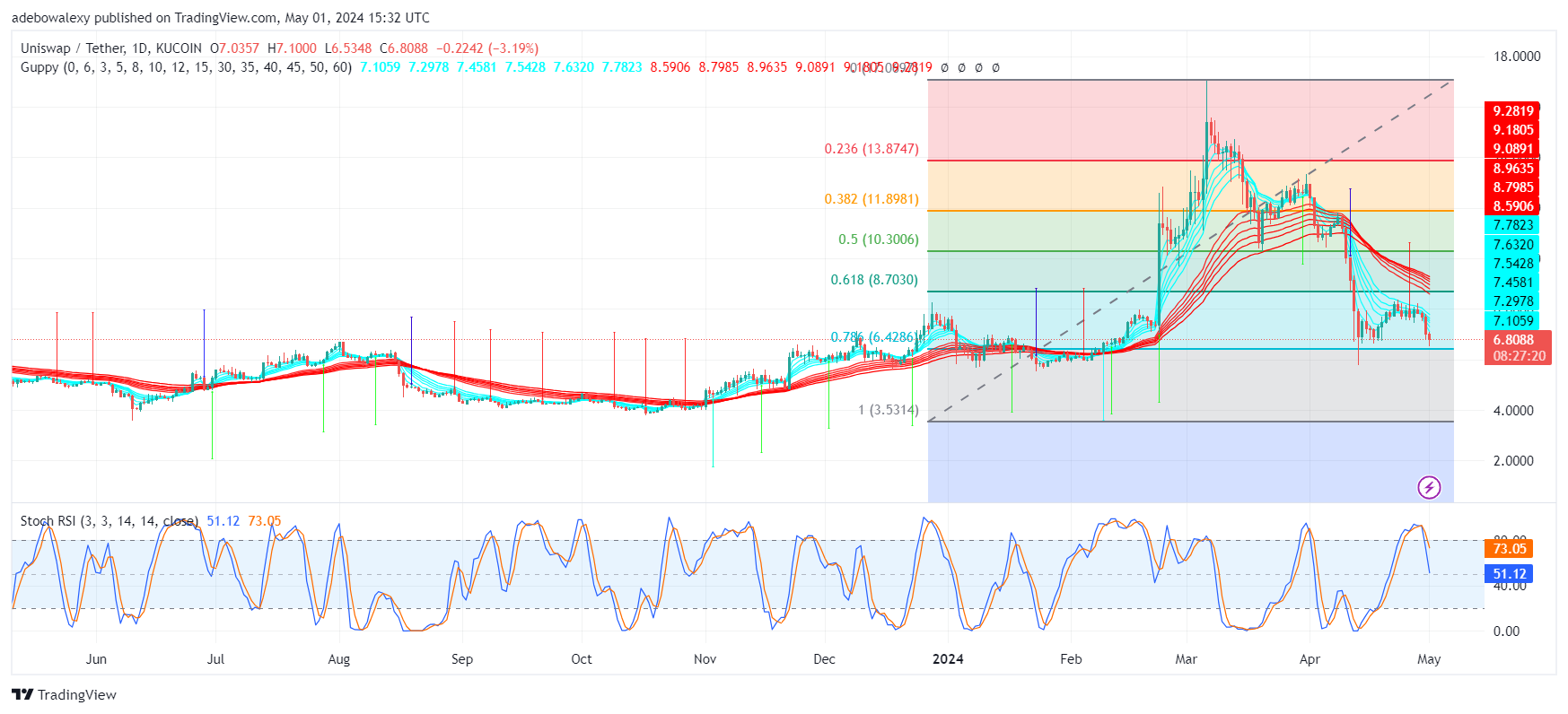Click the Dec label on time axis
The image size is (1568, 714).
[824, 659]
